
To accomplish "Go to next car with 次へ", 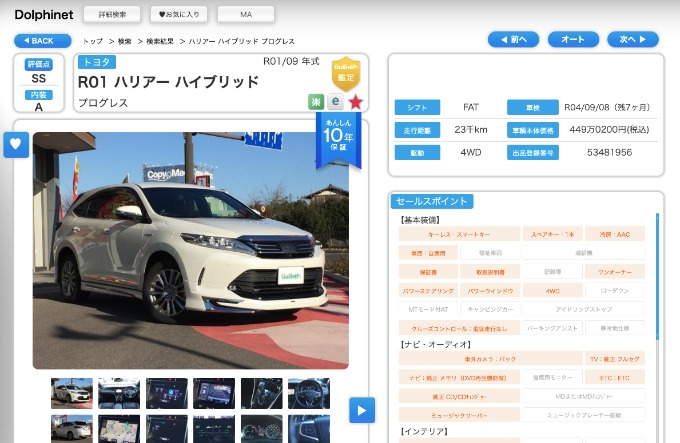I will click(633, 39).
